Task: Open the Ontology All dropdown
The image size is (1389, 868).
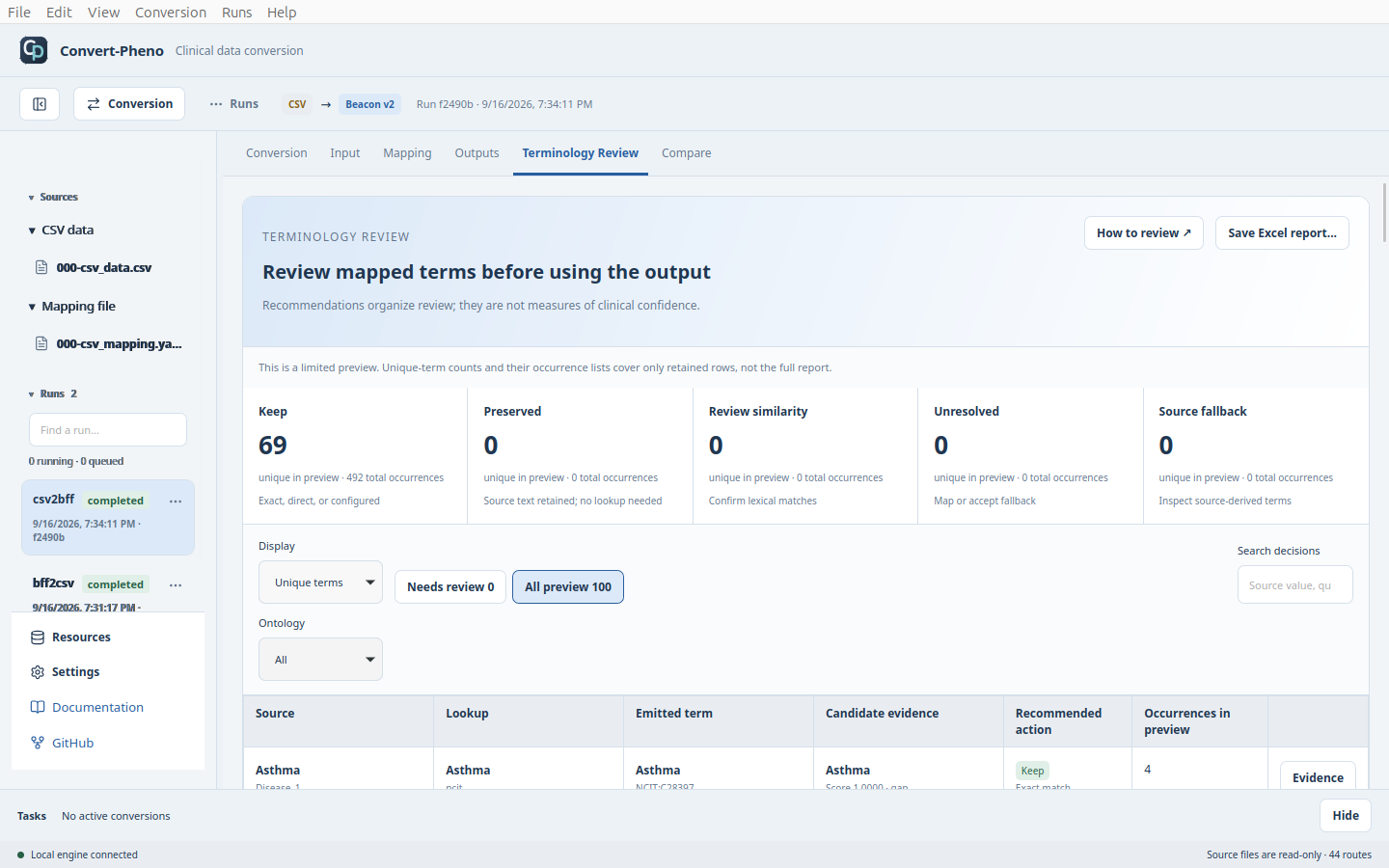Action: click(320, 660)
